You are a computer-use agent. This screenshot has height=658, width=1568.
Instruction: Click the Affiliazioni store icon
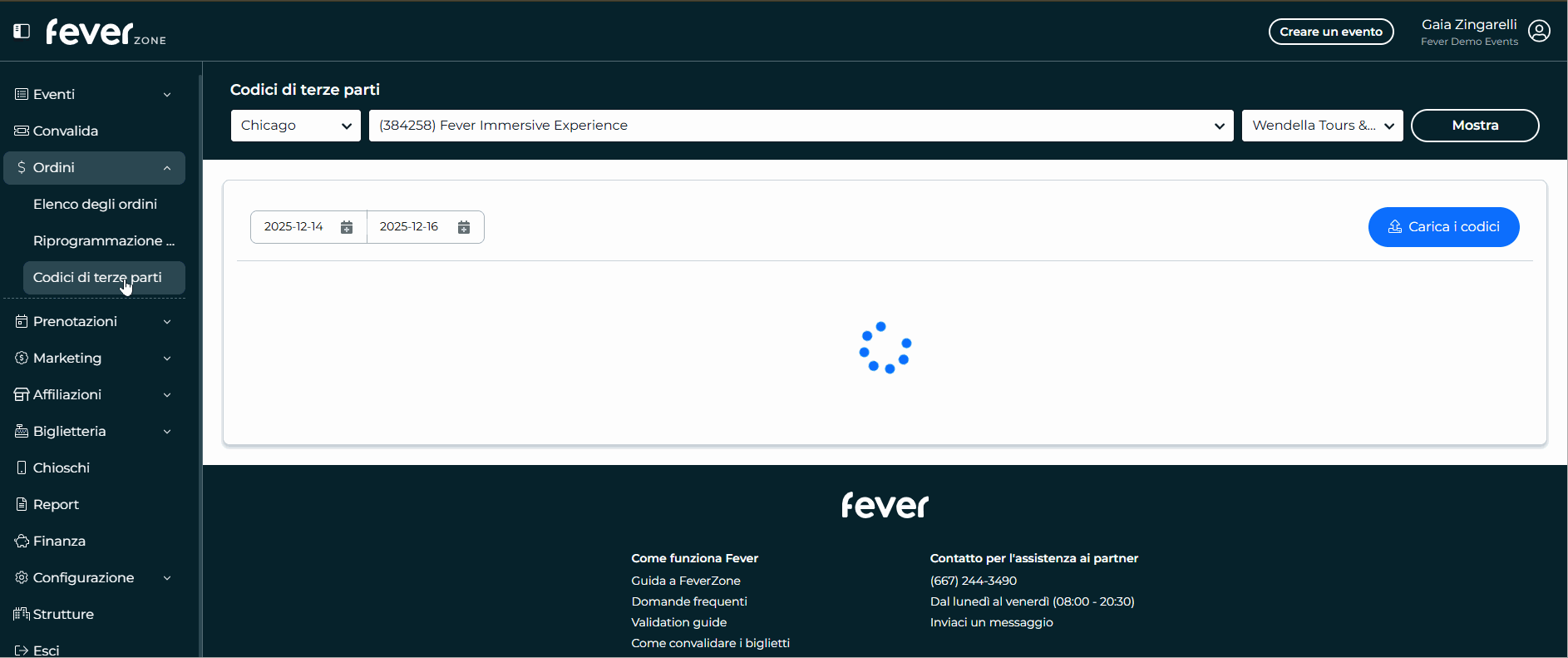[22, 394]
